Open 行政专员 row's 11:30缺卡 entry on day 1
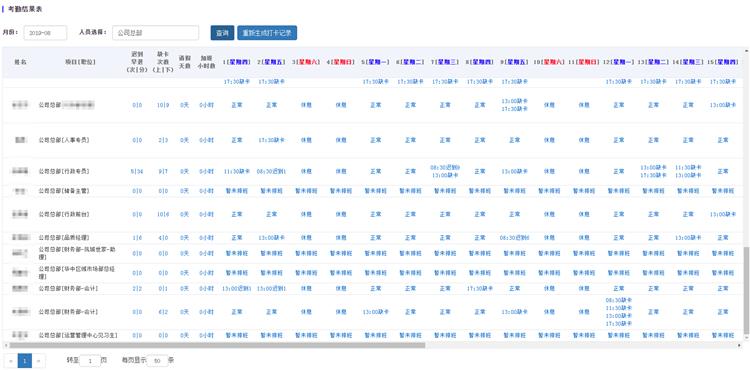 click(x=237, y=171)
